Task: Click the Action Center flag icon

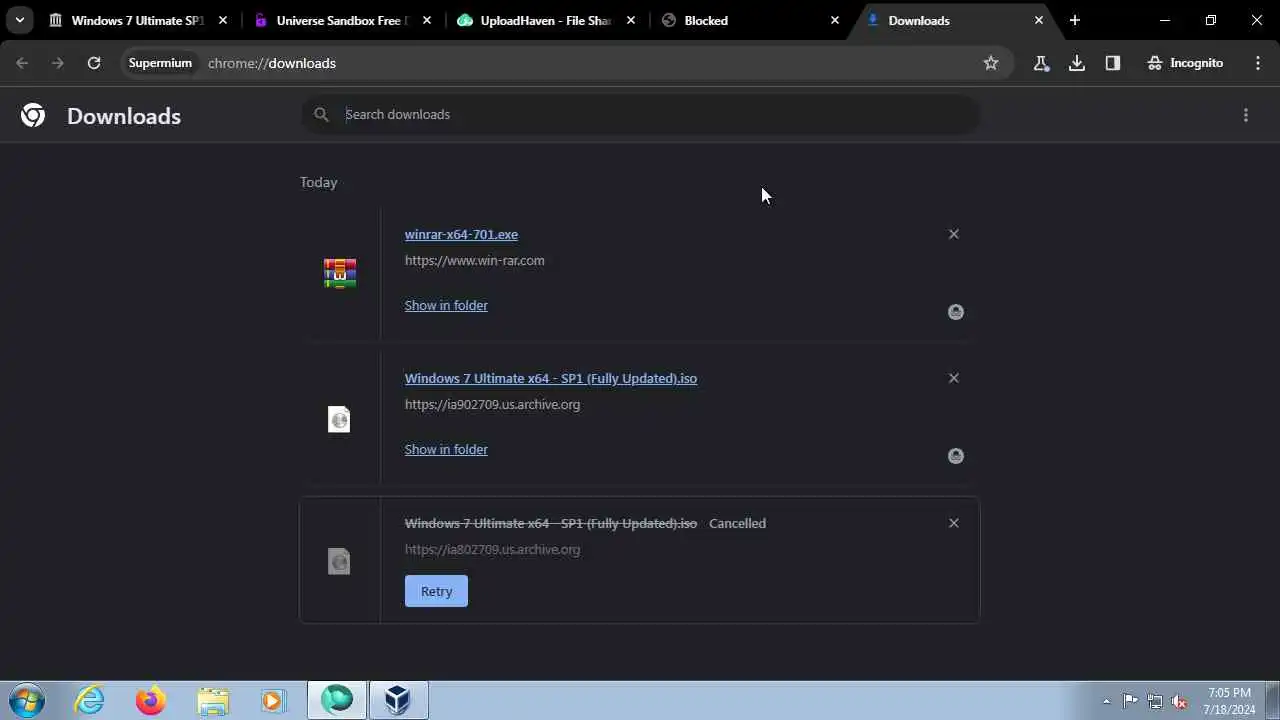Action: pyautogui.click(x=1131, y=701)
